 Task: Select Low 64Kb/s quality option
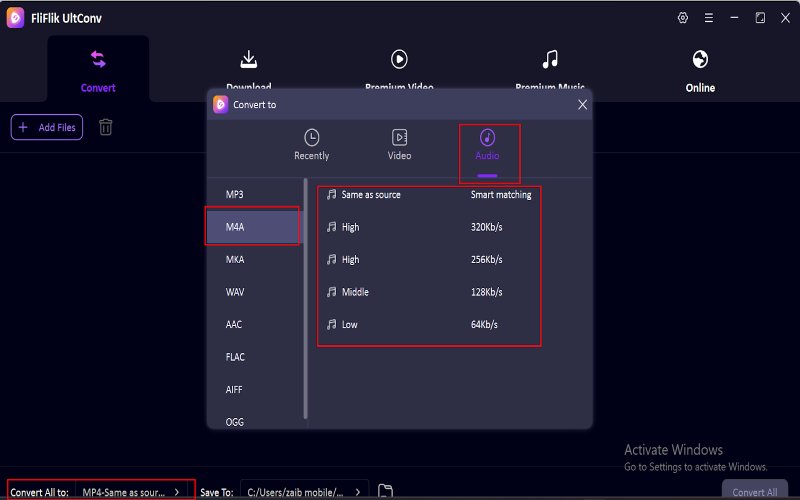tap(429, 324)
